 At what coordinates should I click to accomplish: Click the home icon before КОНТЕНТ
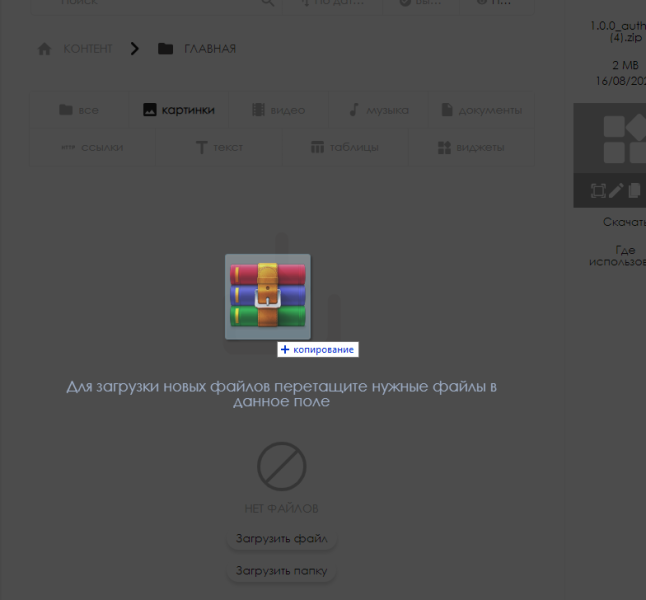click(x=44, y=49)
